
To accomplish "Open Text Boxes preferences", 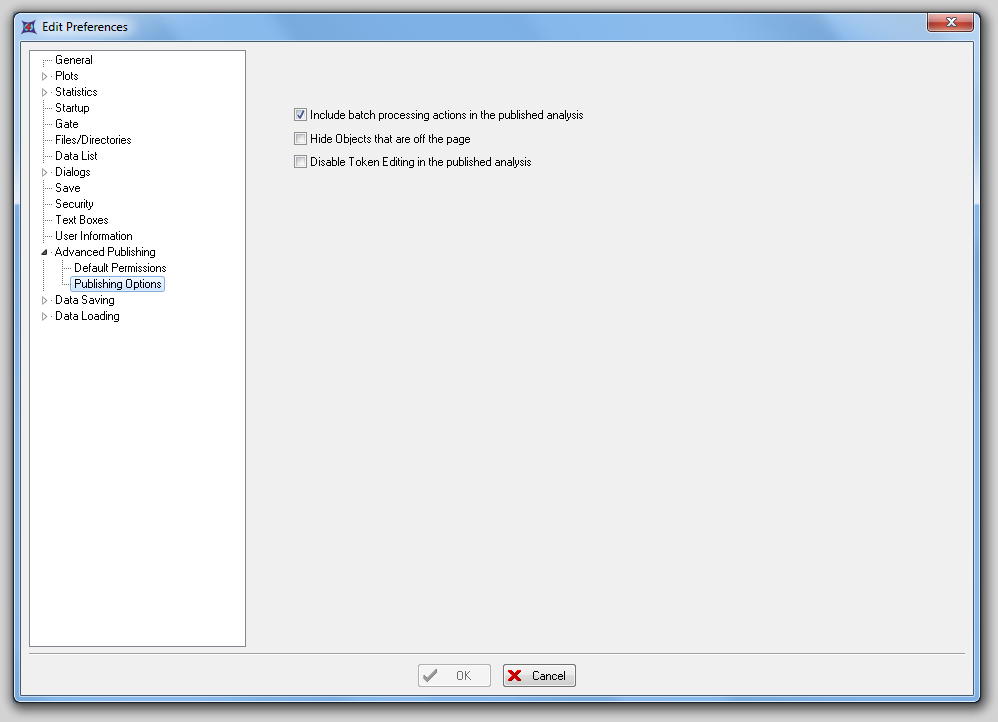I will (81, 220).
